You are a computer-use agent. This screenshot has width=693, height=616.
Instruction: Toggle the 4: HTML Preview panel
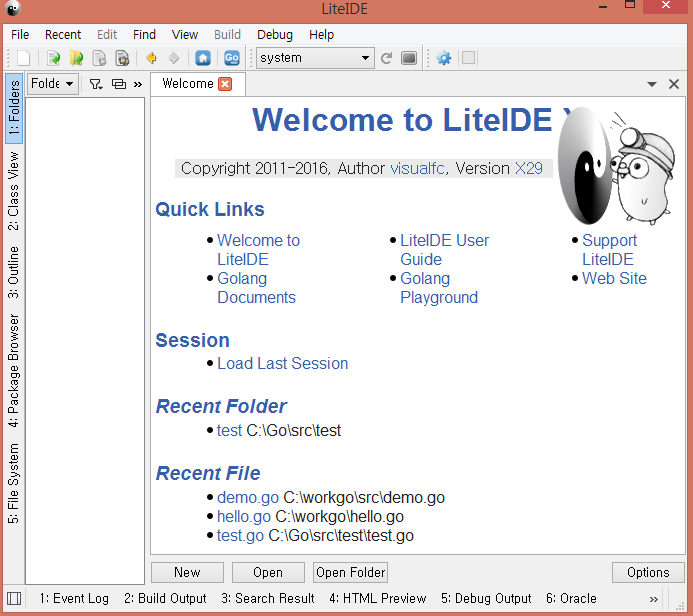coord(377,598)
